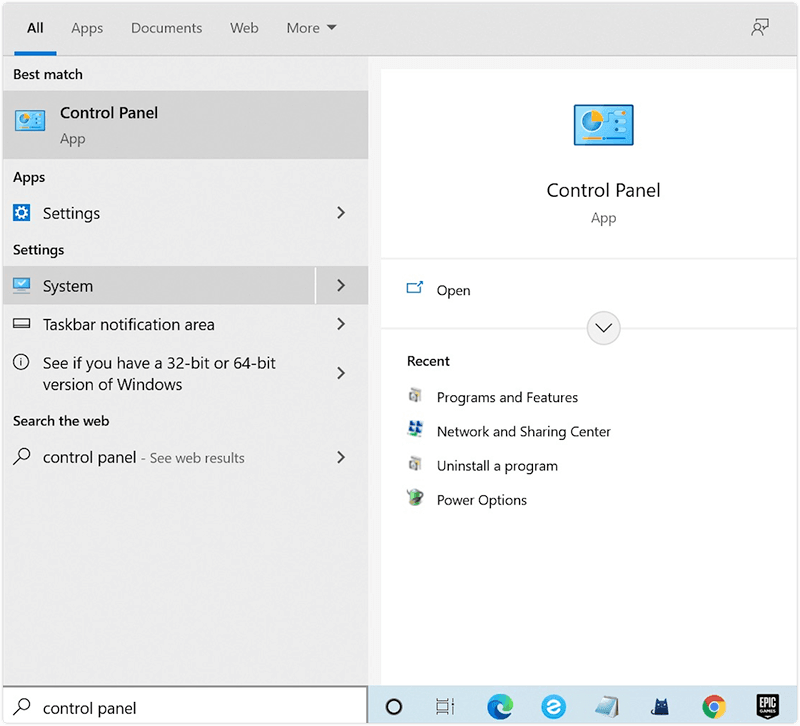This screenshot has height=726, width=800.
Task: Expand Taskbar notification area arrow
Action: coord(341,323)
